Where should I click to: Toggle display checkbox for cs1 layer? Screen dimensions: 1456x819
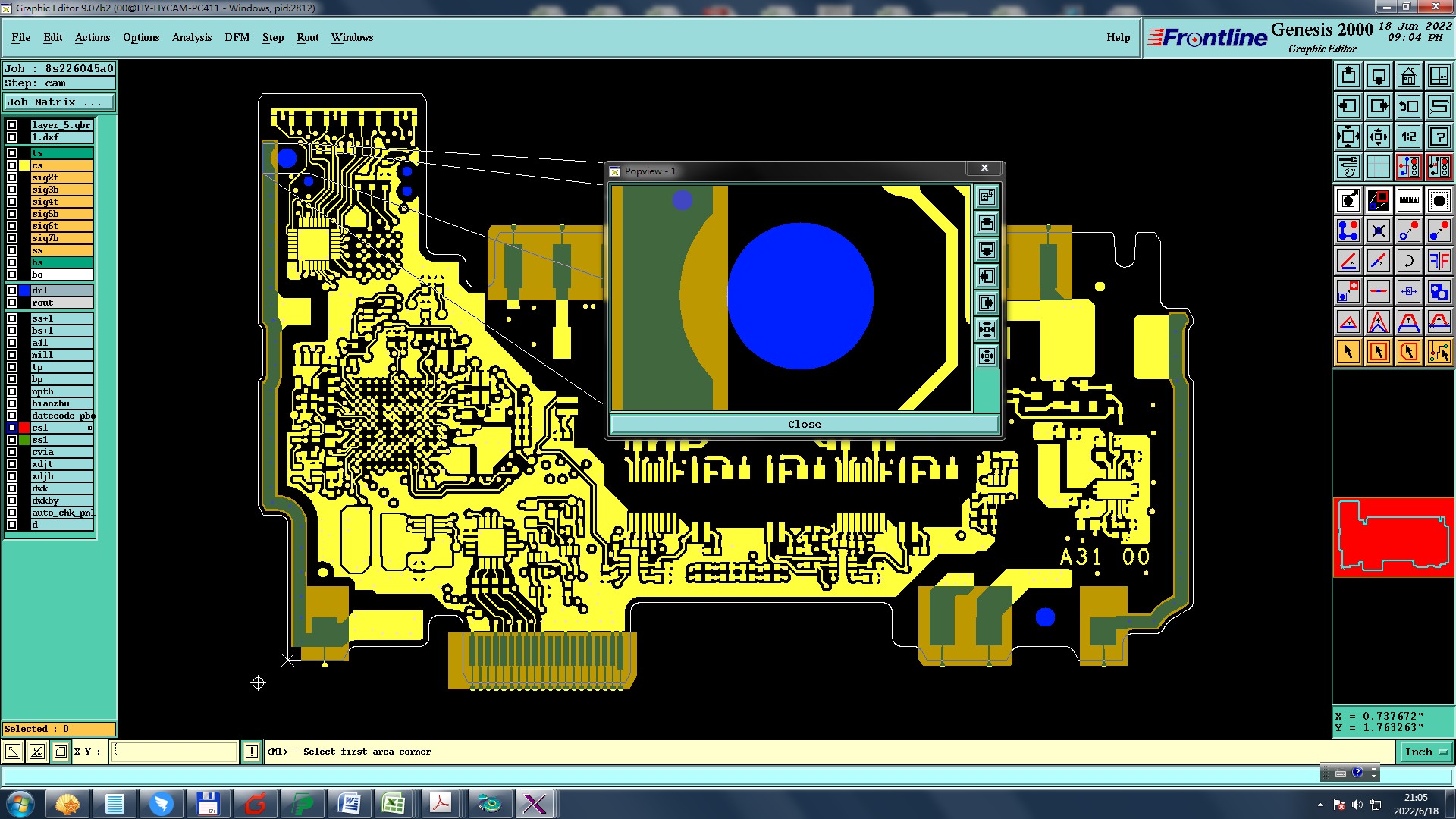[12, 428]
